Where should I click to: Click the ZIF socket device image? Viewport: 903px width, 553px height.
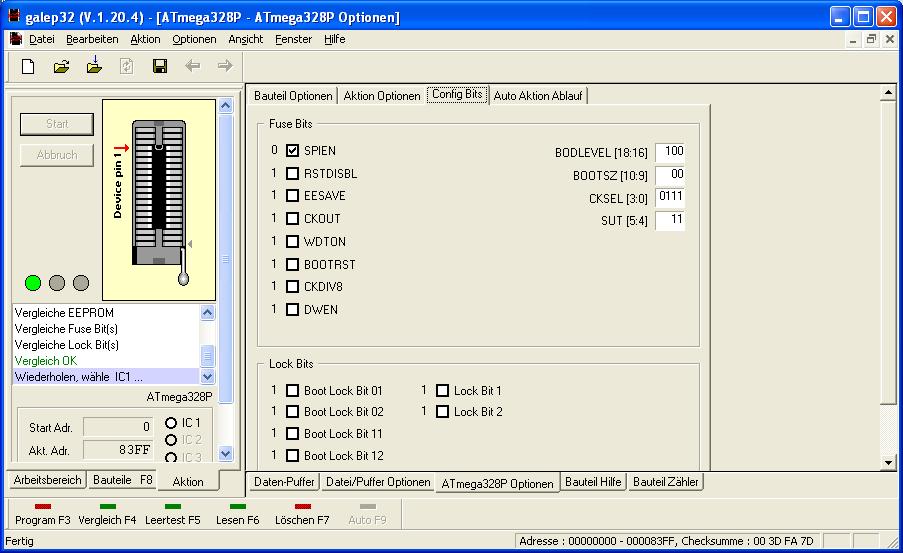159,199
